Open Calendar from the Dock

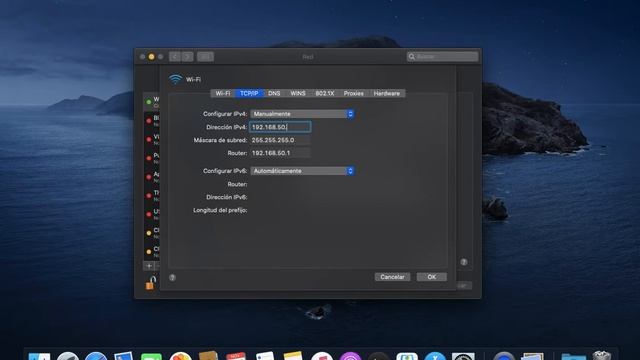tap(236, 356)
